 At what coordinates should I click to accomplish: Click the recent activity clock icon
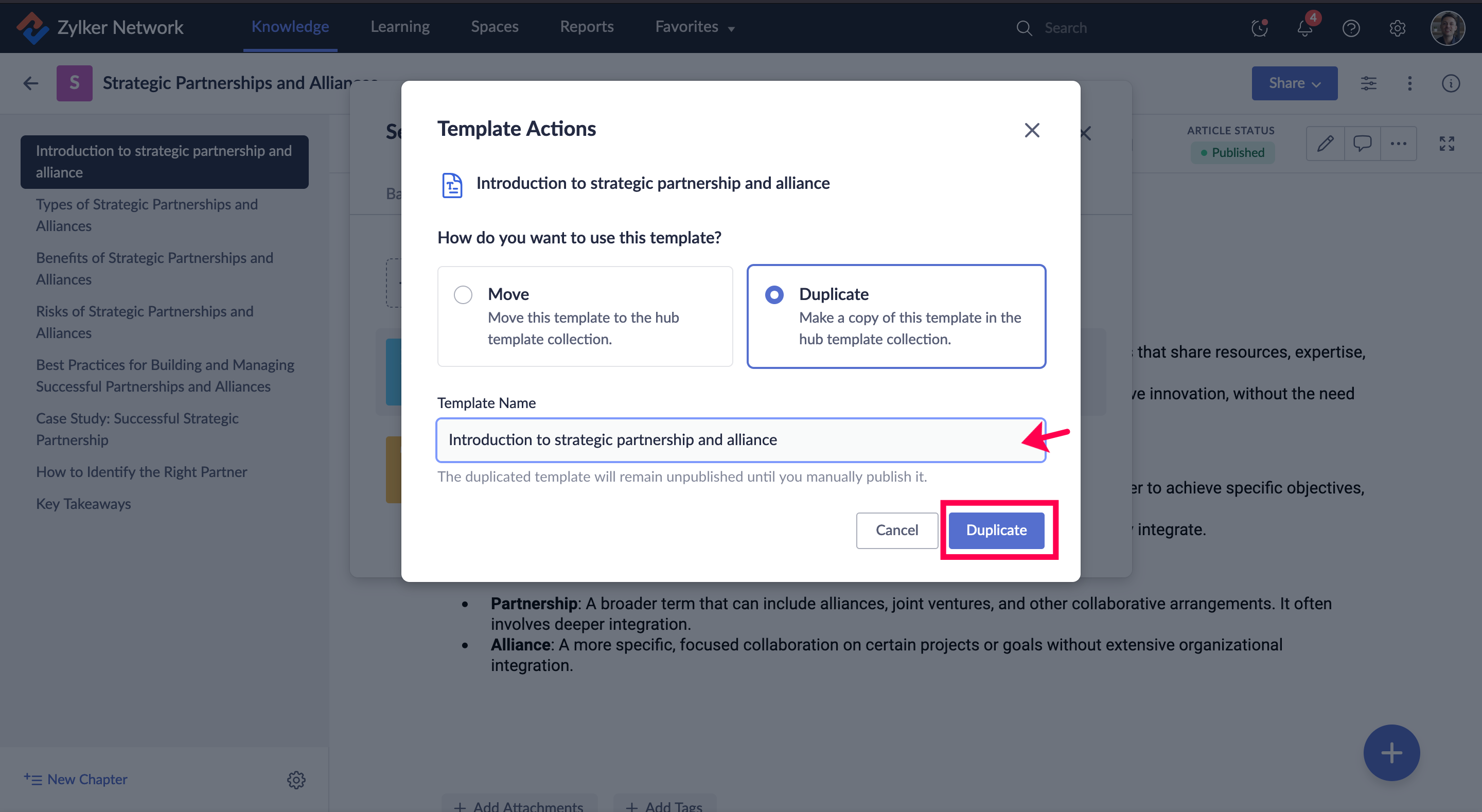point(1259,28)
